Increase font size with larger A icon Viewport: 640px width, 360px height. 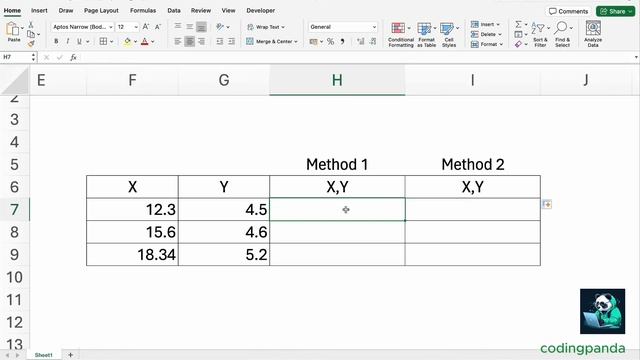146,27
